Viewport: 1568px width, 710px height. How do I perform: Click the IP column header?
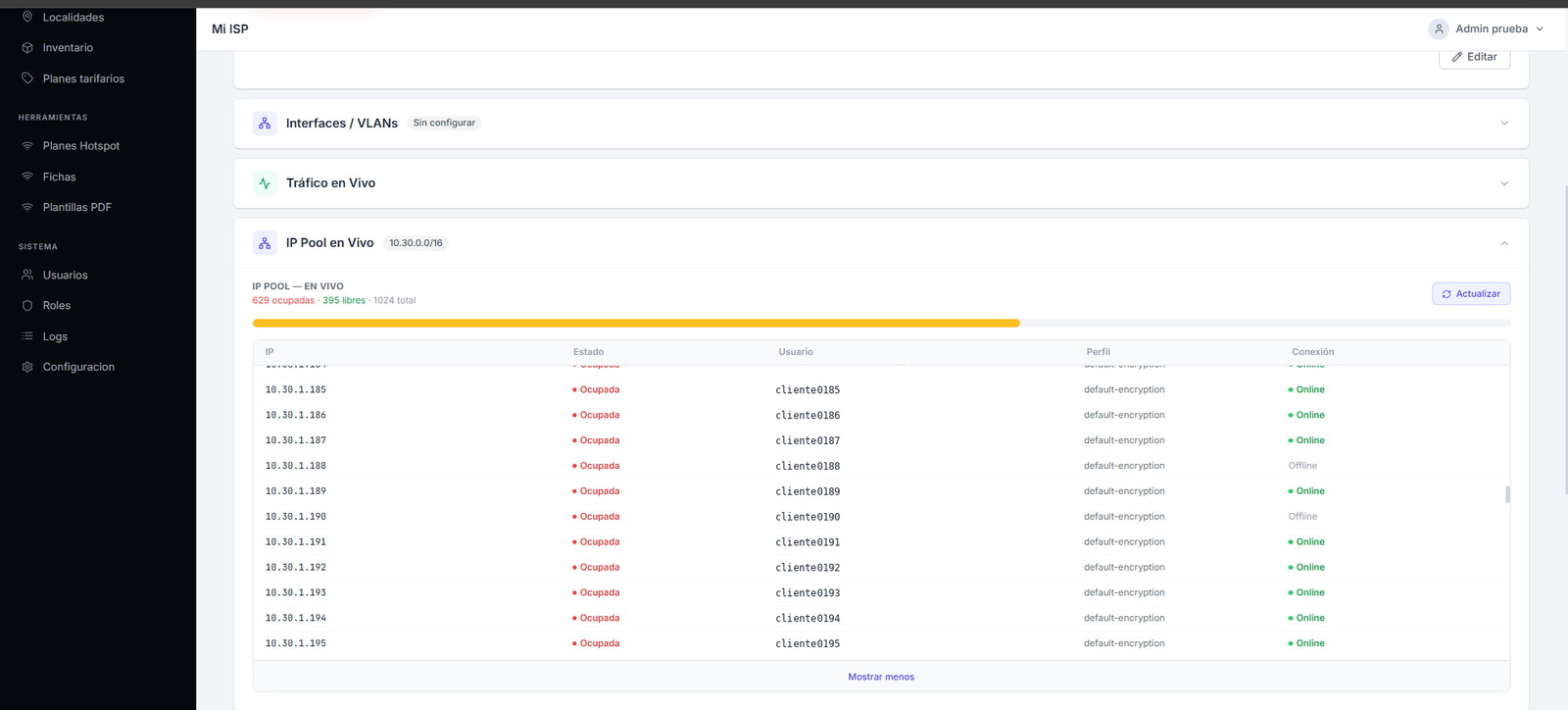pos(269,352)
